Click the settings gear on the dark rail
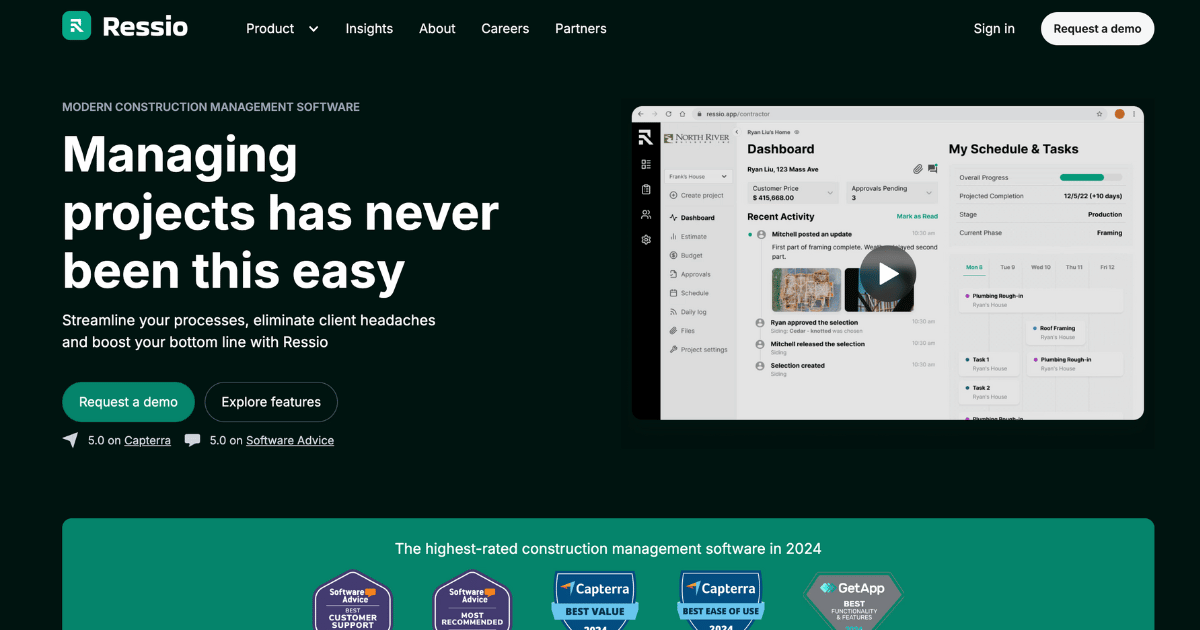The width and height of the screenshot is (1200, 630). 645,237
